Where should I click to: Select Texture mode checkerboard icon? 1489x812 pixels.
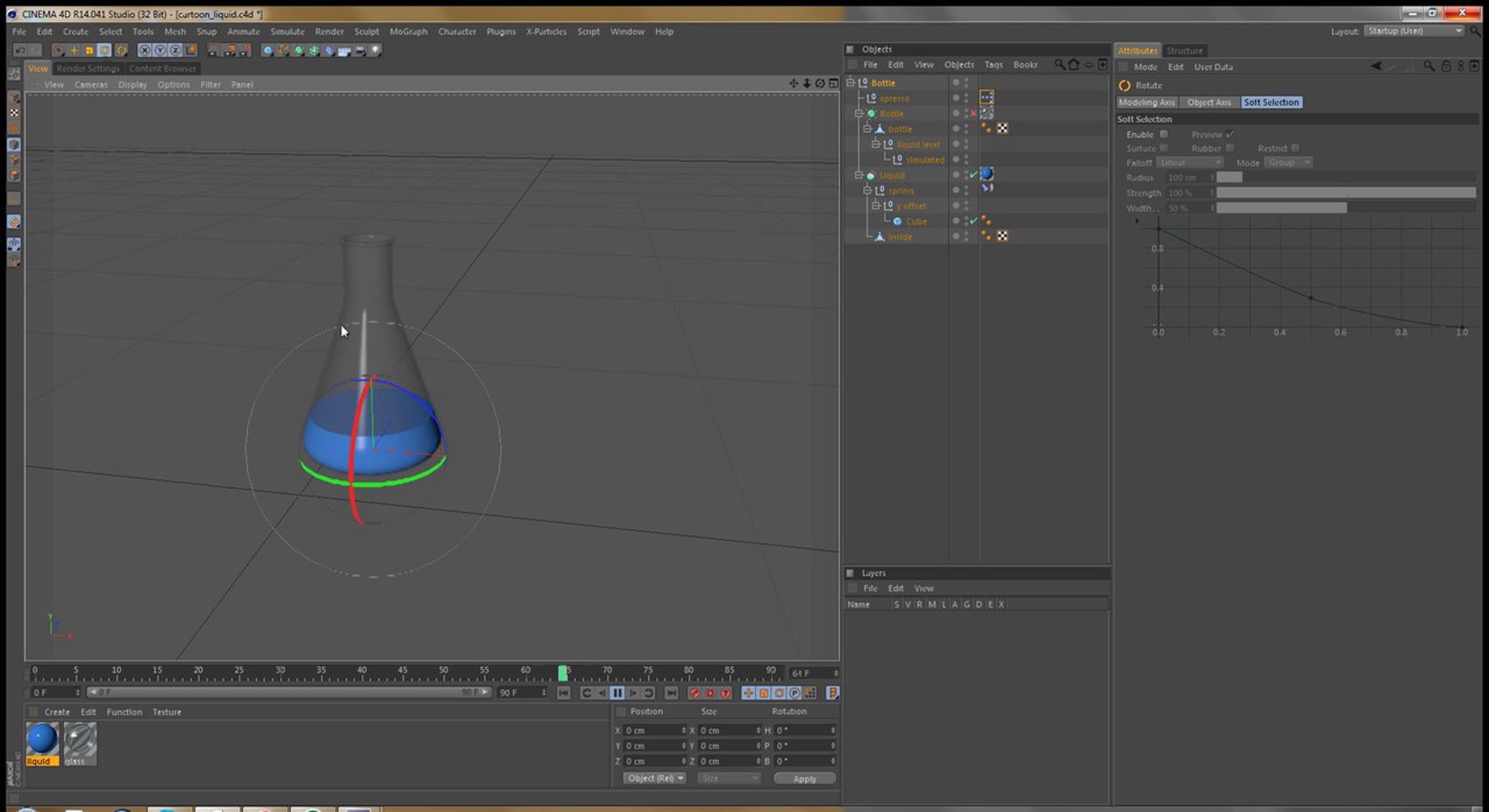tap(14, 113)
